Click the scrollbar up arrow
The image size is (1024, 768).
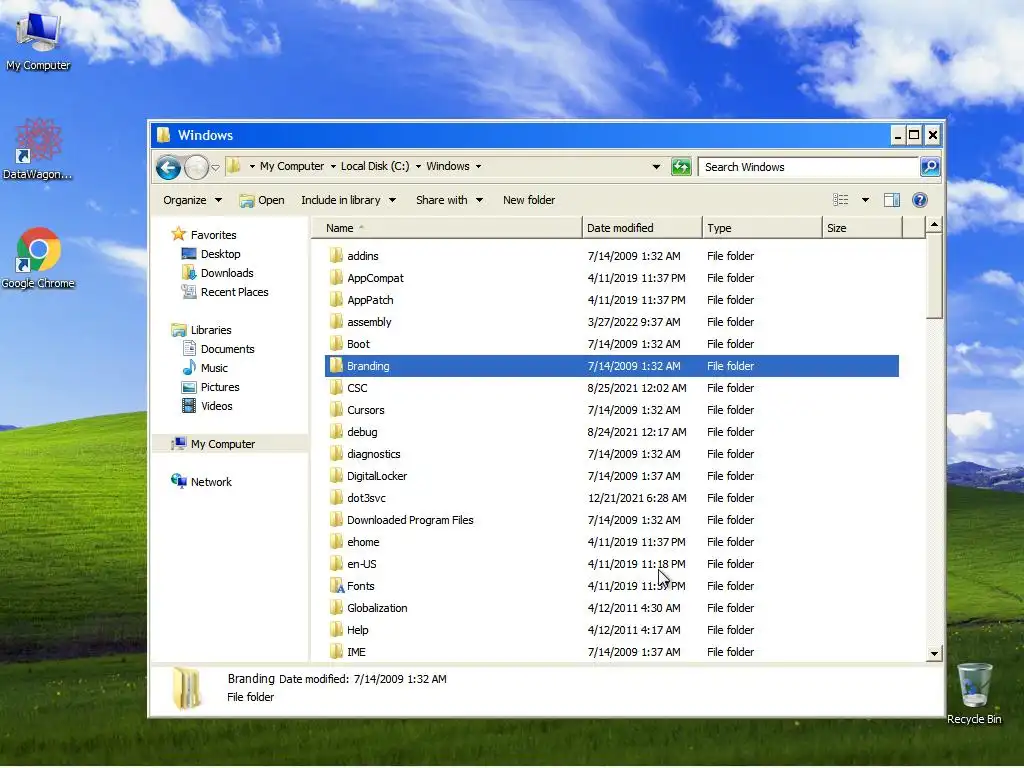coord(935,225)
